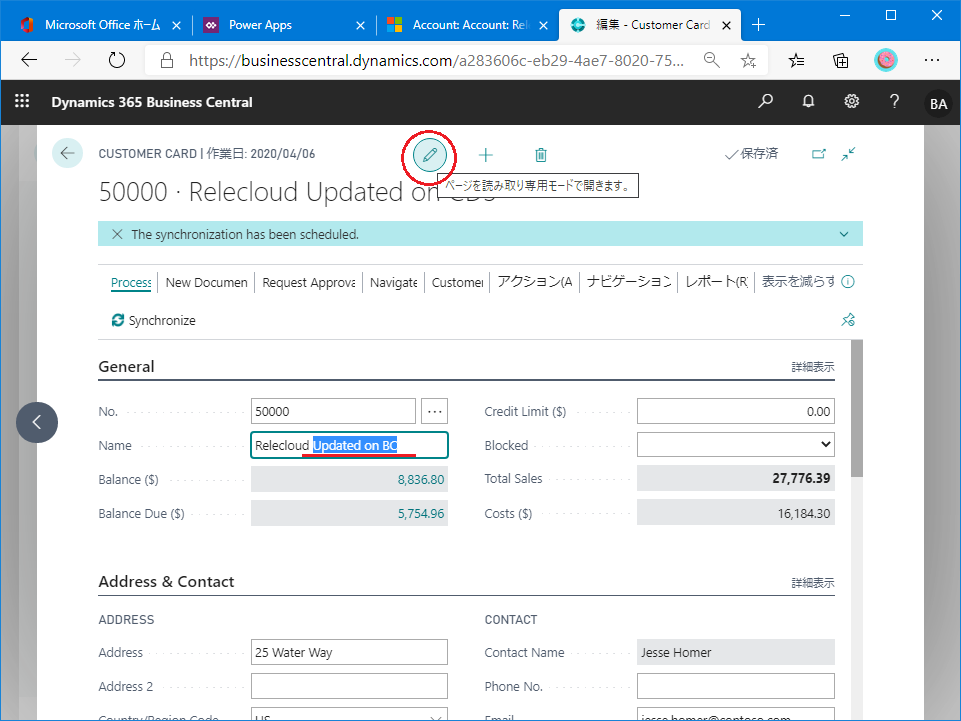Click the Phone No. input field

(735, 686)
